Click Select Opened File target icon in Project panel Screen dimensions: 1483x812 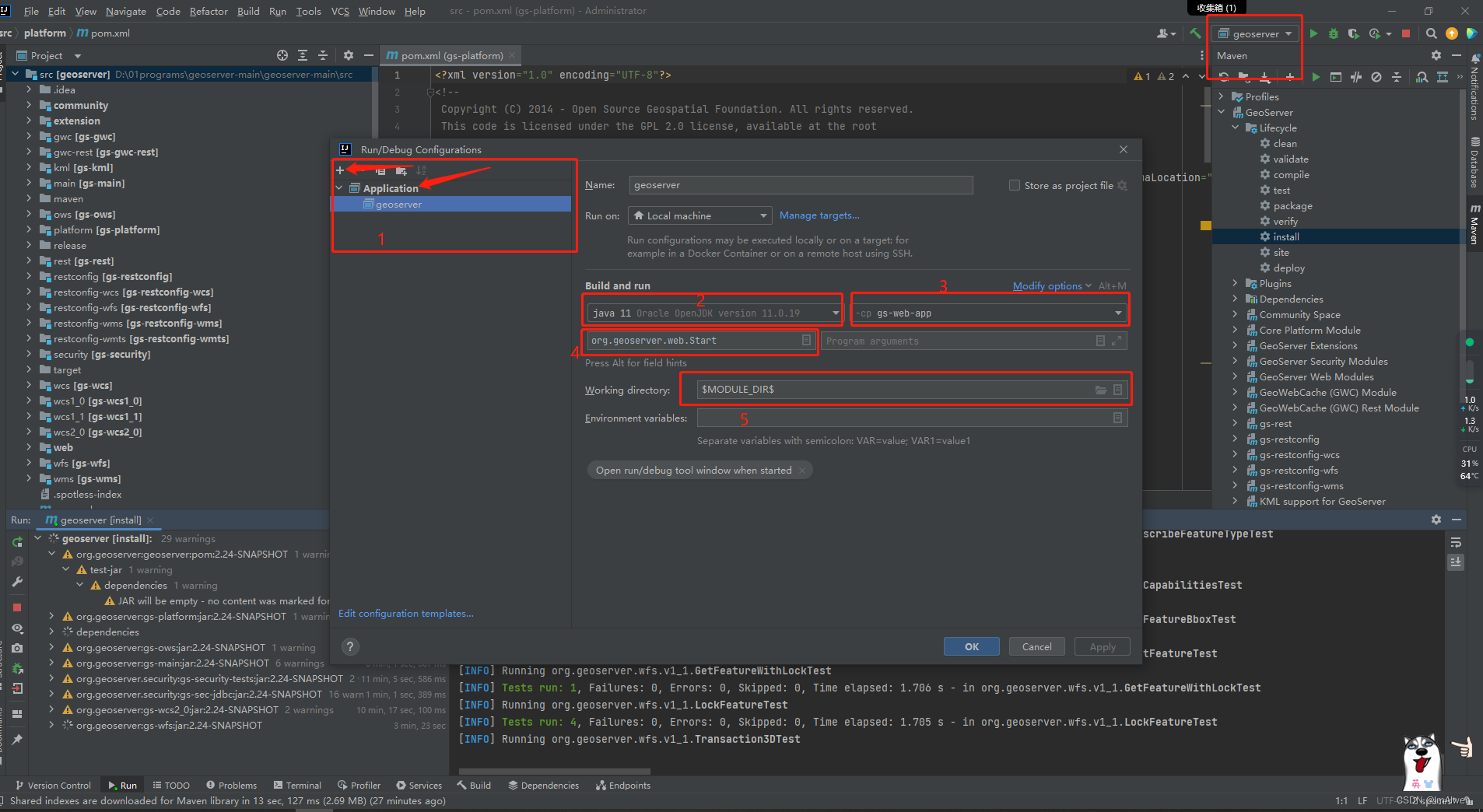(x=282, y=55)
